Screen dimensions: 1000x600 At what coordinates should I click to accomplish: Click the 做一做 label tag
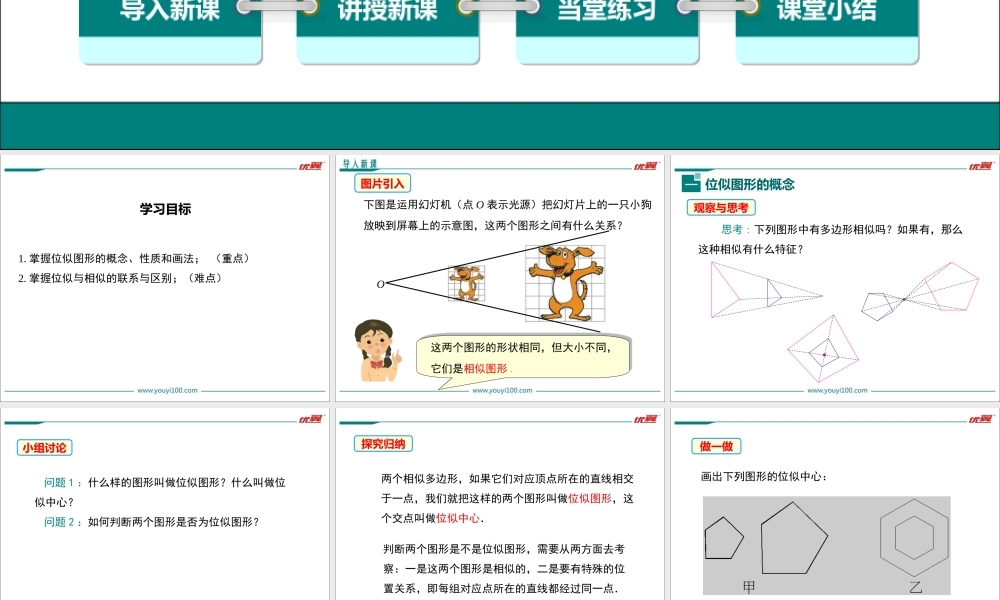point(716,446)
